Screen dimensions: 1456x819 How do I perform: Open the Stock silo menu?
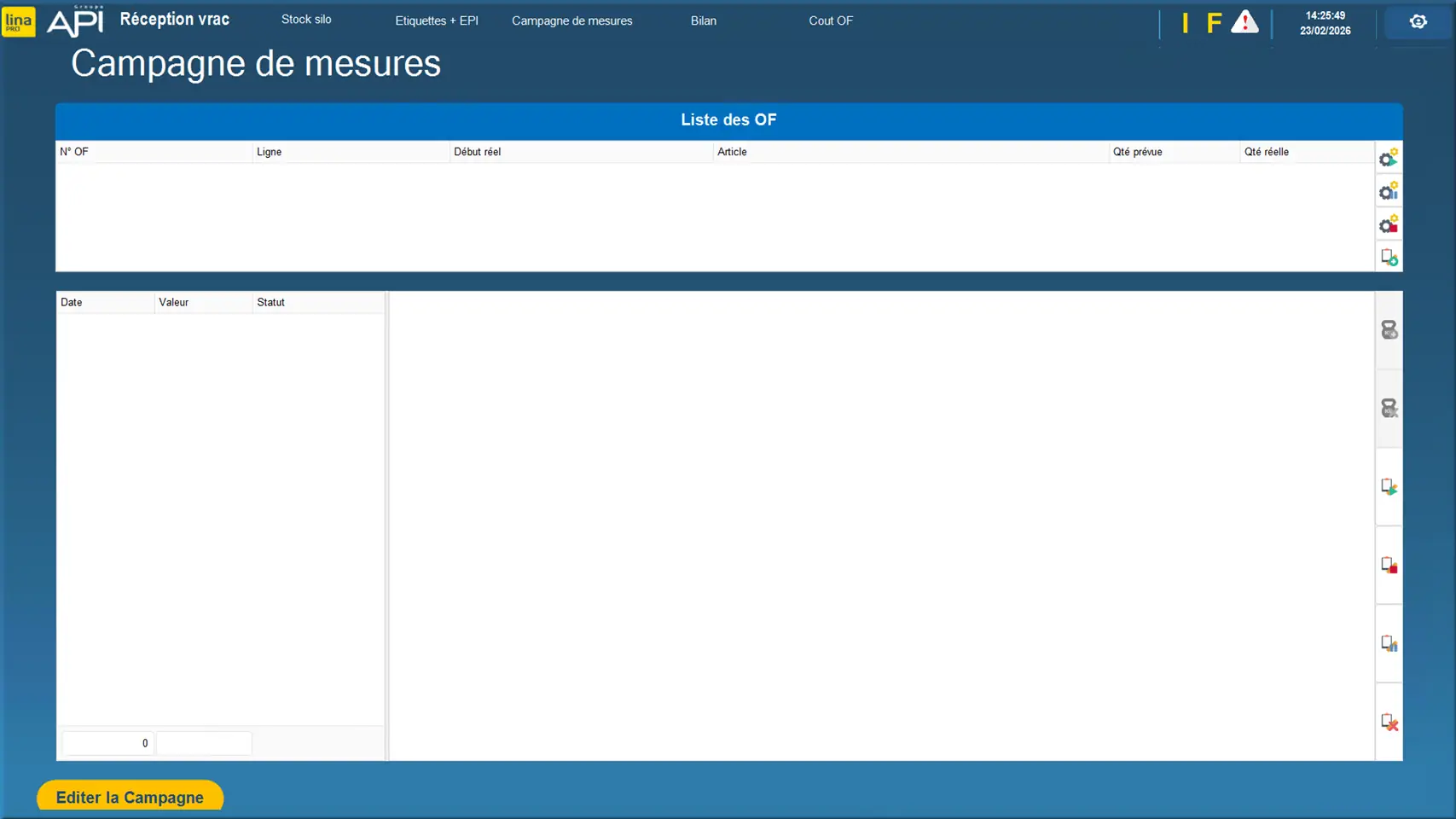306,20
